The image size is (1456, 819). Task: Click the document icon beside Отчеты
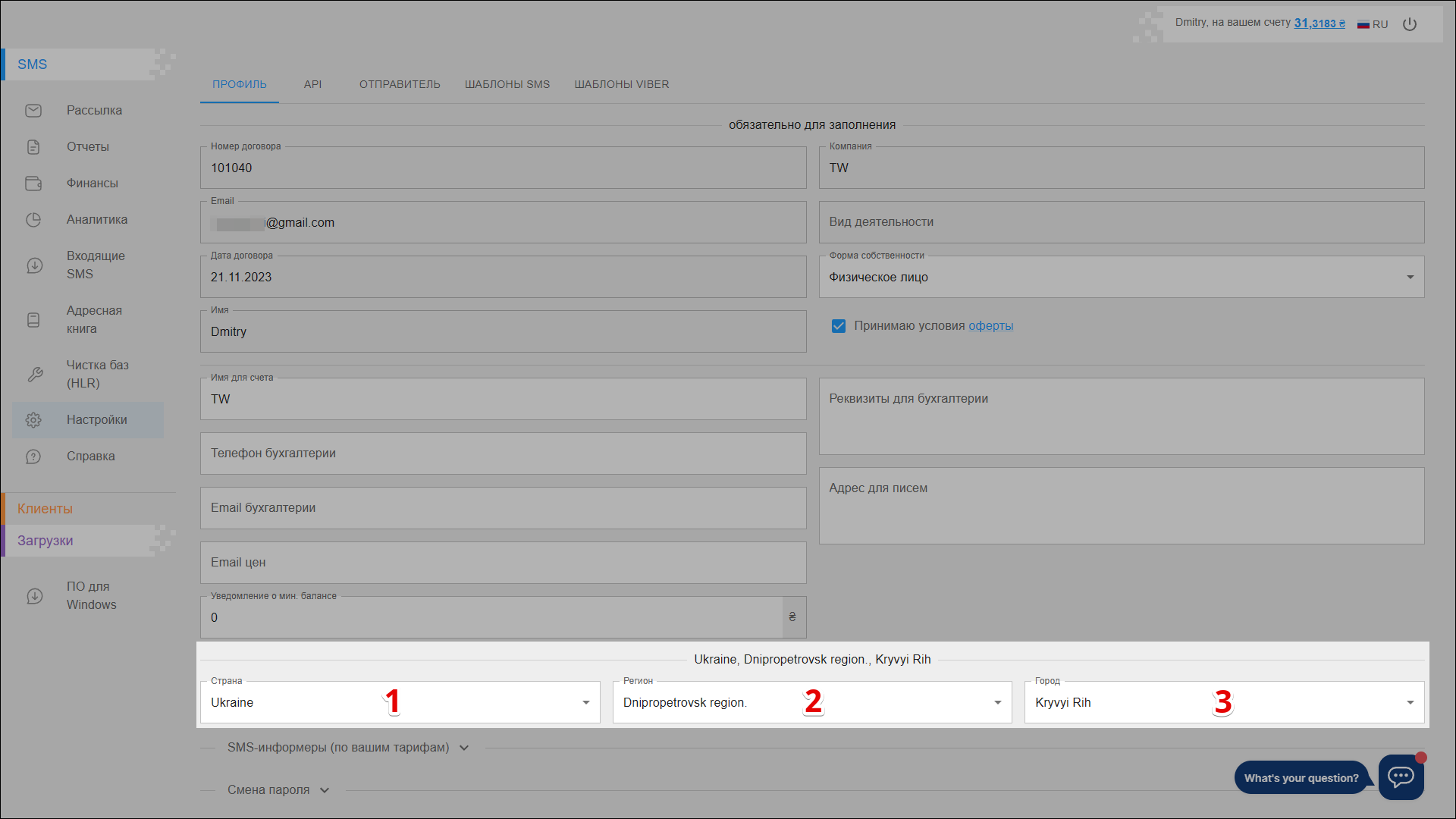(33, 147)
